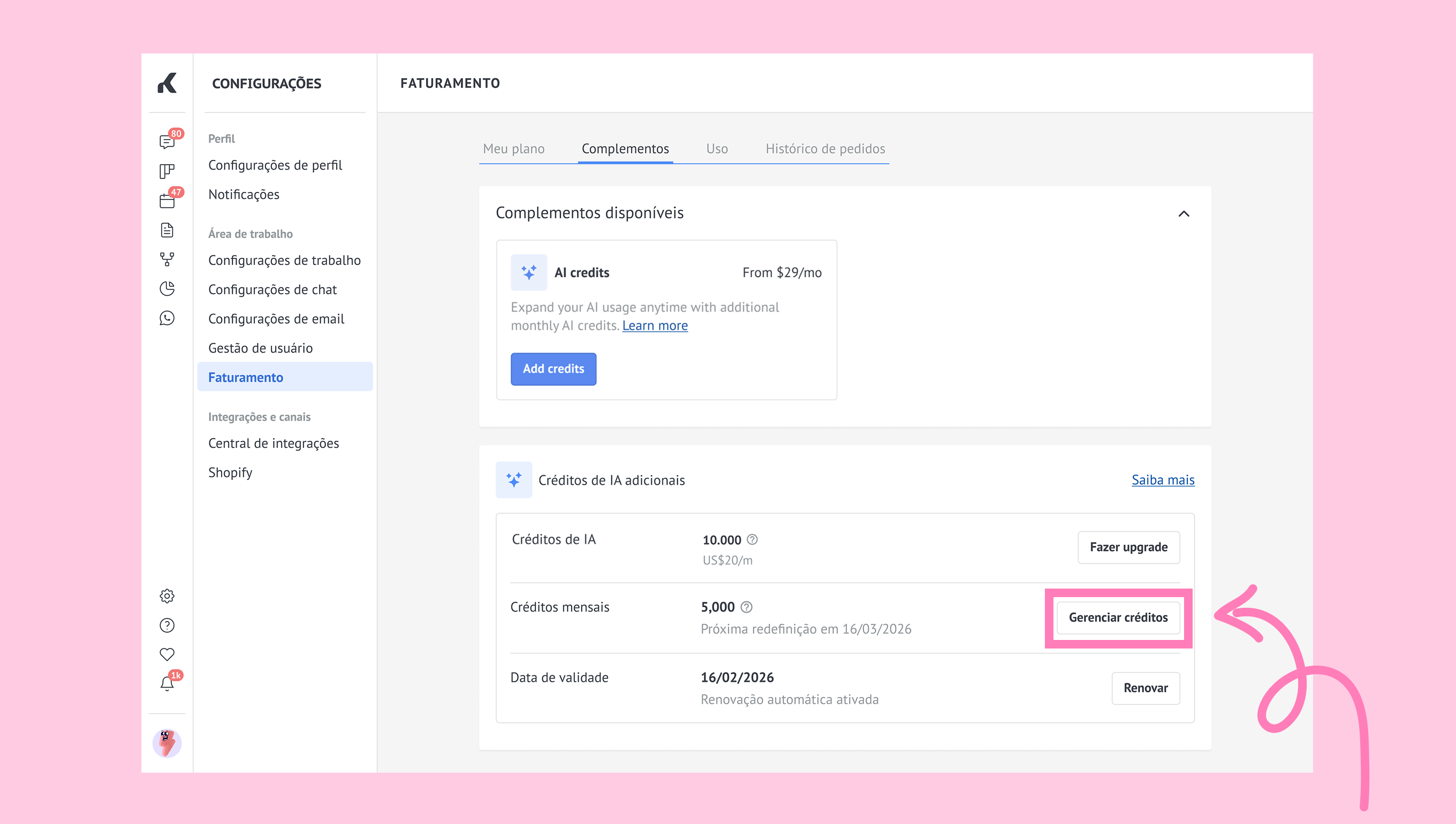Open the chats inbox icon with 80 badge
The width and height of the screenshot is (1456, 824).
[167, 141]
